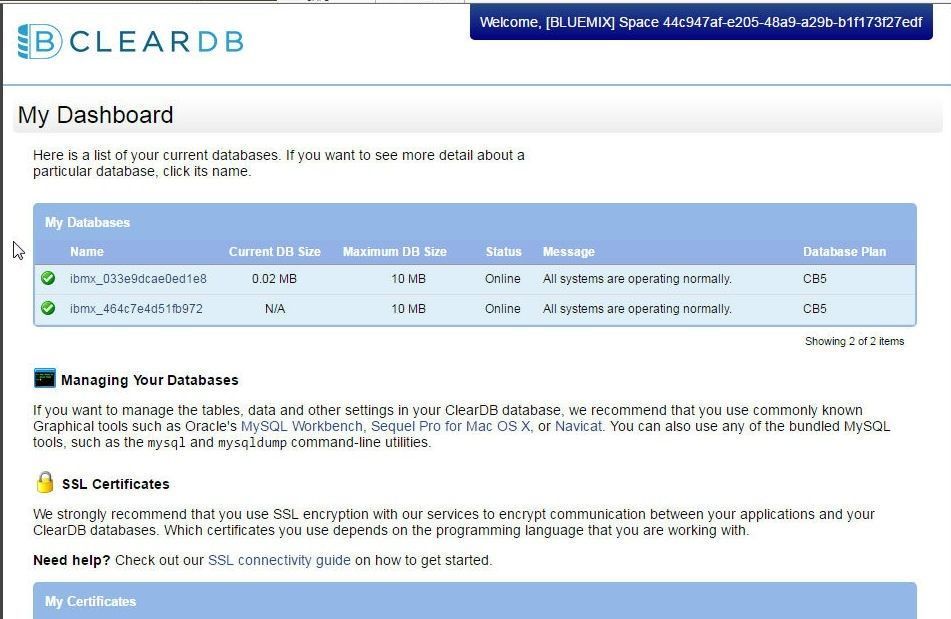Open Sequel Pro for Mac OS X link
Screen dimensions: 951x619
(x=450, y=426)
